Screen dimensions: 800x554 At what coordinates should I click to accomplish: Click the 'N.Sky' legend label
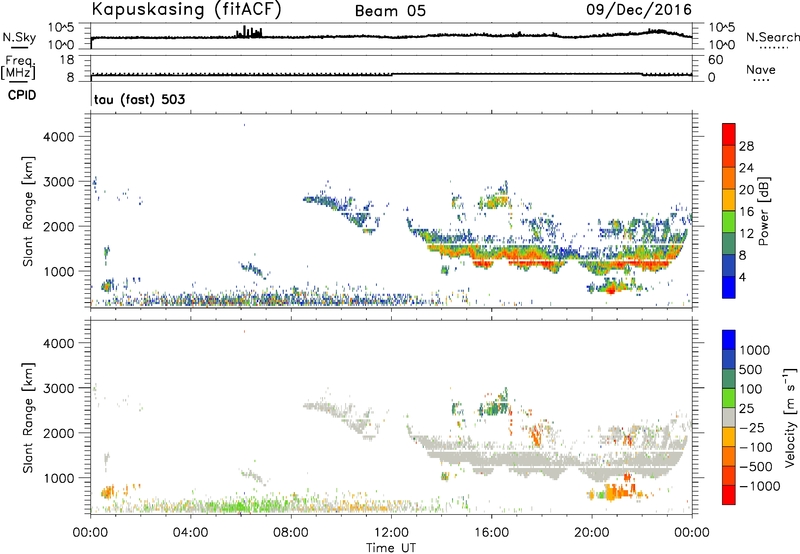(19, 37)
